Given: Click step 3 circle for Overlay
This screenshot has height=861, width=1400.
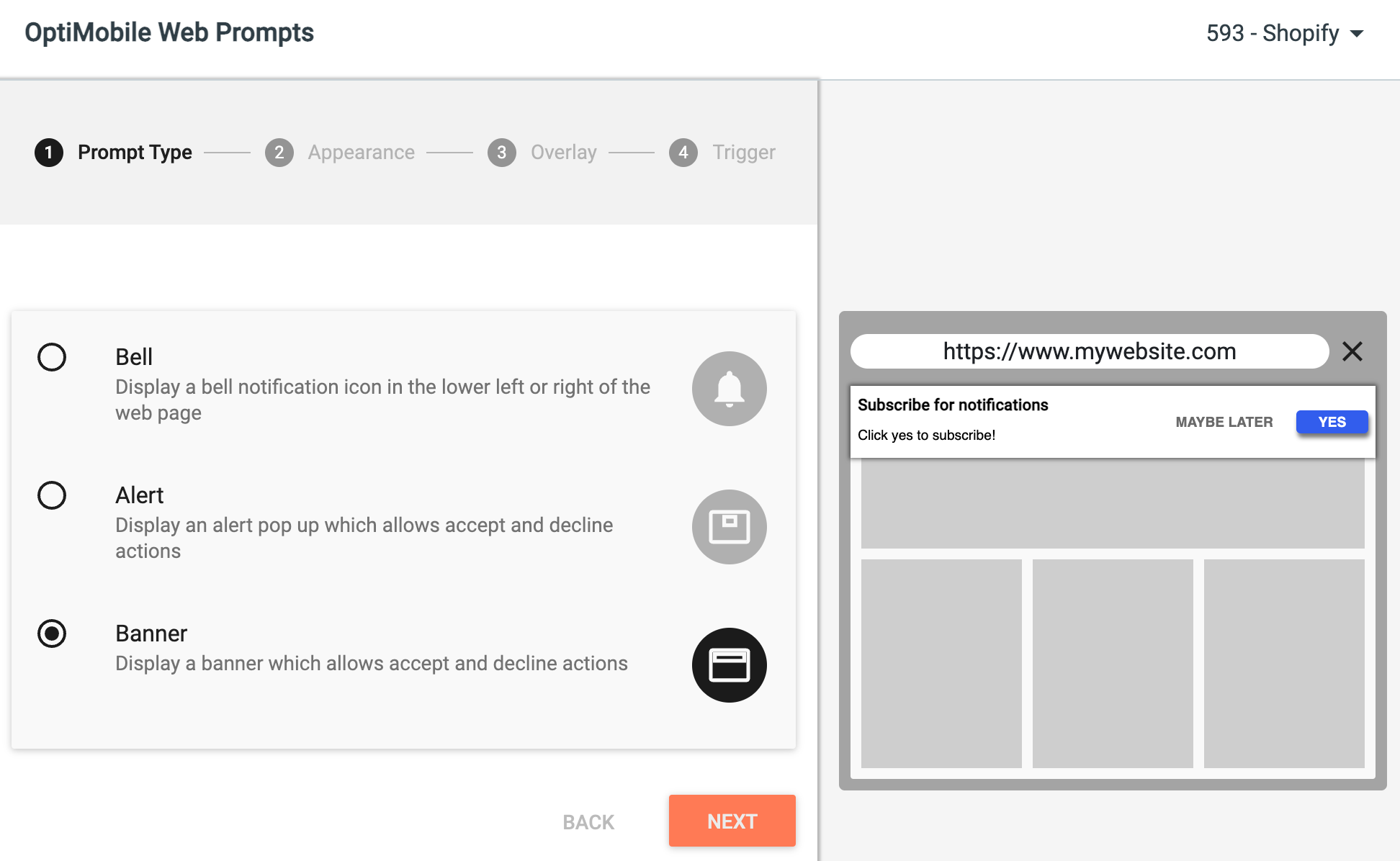Looking at the screenshot, I should [x=502, y=153].
